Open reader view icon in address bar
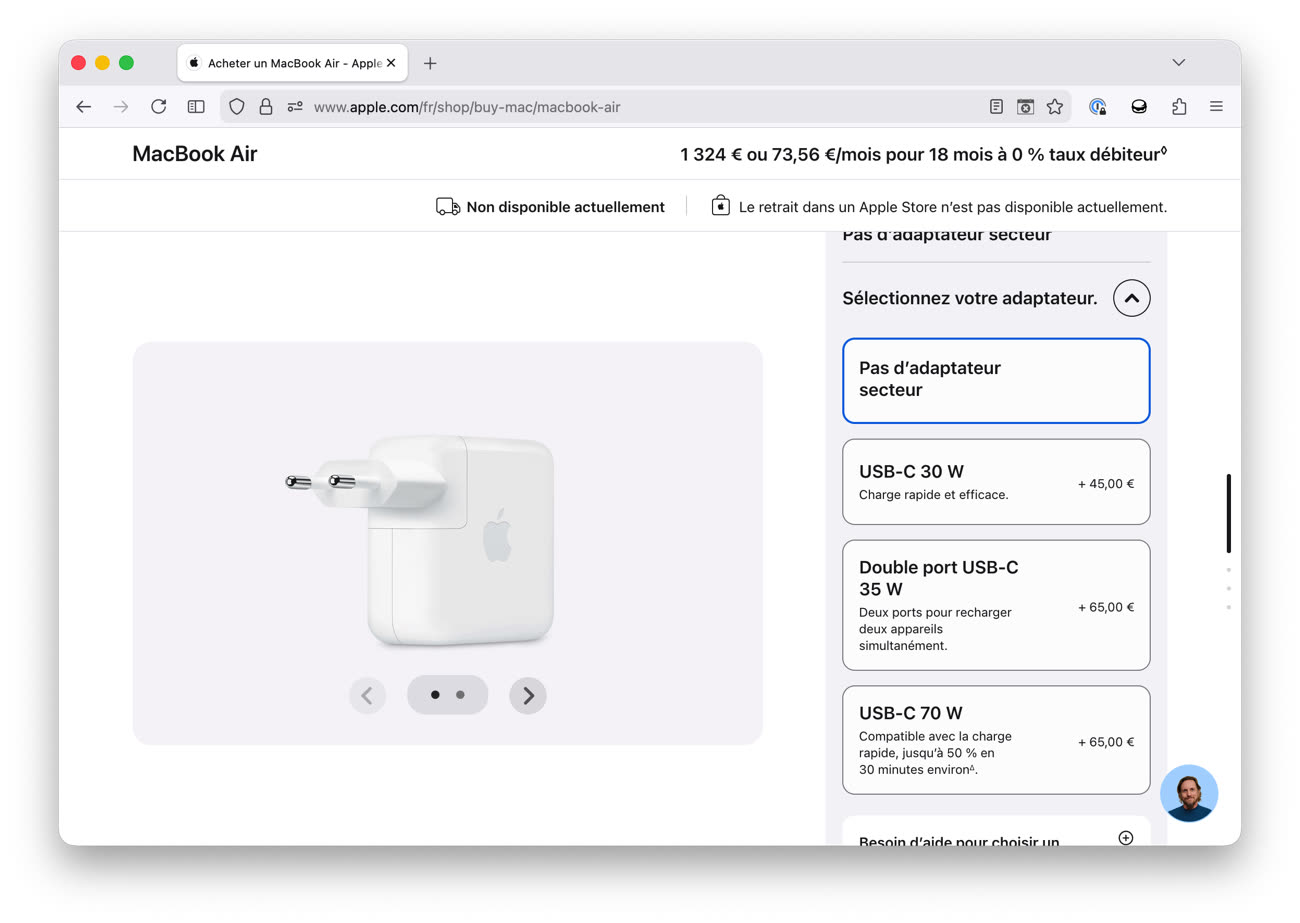Image resolution: width=1300 pixels, height=923 pixels. click(x=996, y=107)
